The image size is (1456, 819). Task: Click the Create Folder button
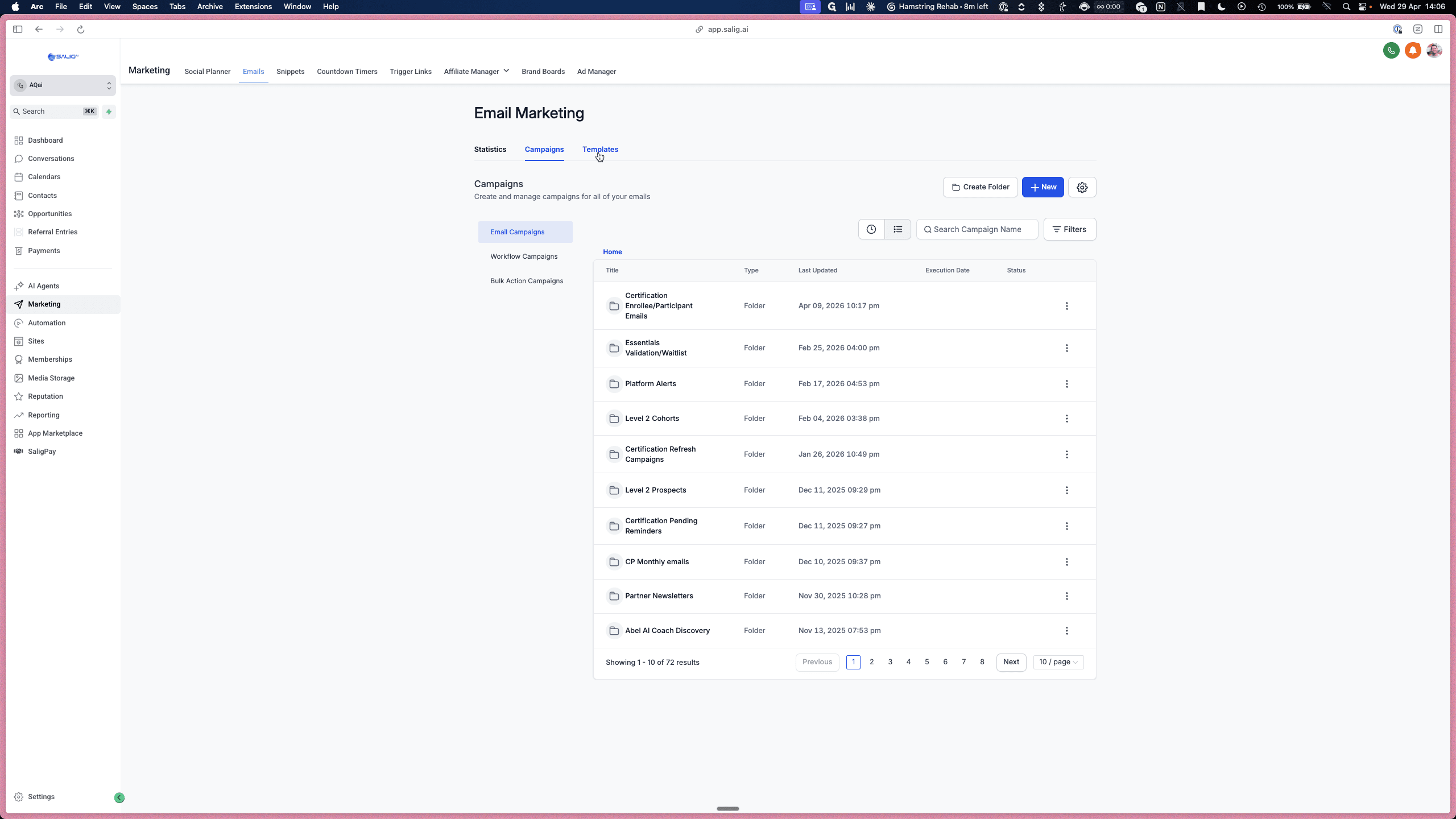coord(980,187)
